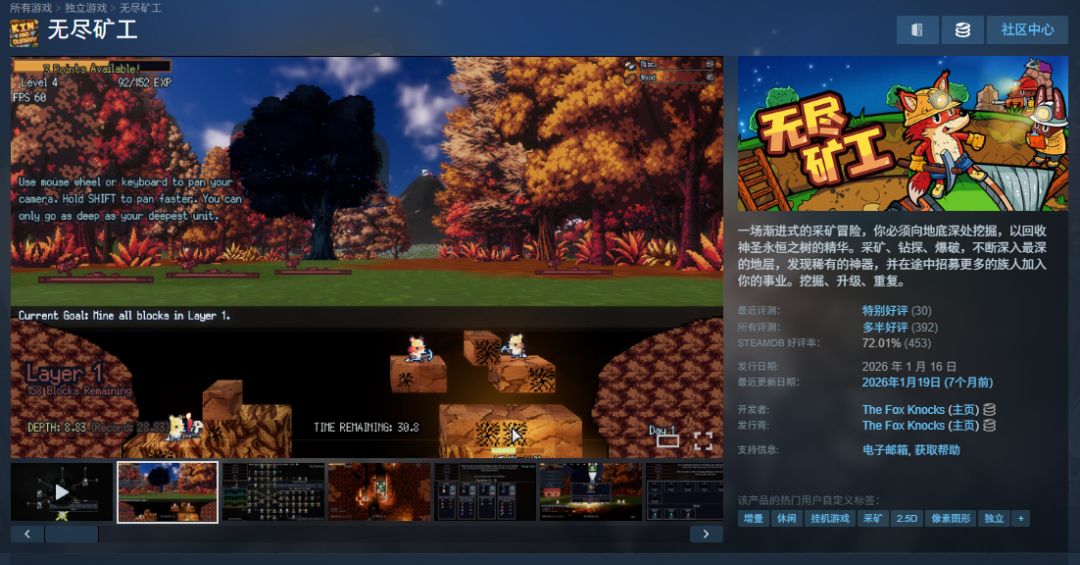This screenshot has height=565, width=1080.
Task: Play the trailer video thumbnail
Action: [62, 492]
